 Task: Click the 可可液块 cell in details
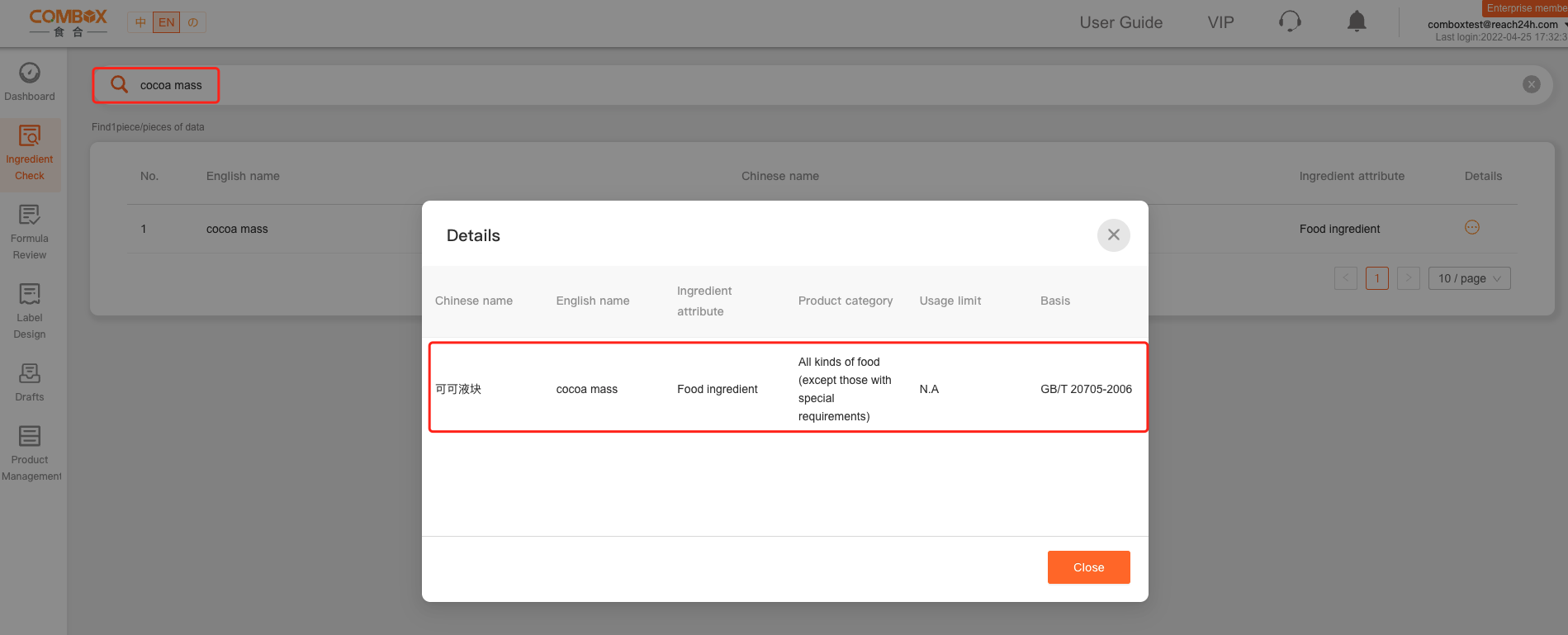[458, 389]
